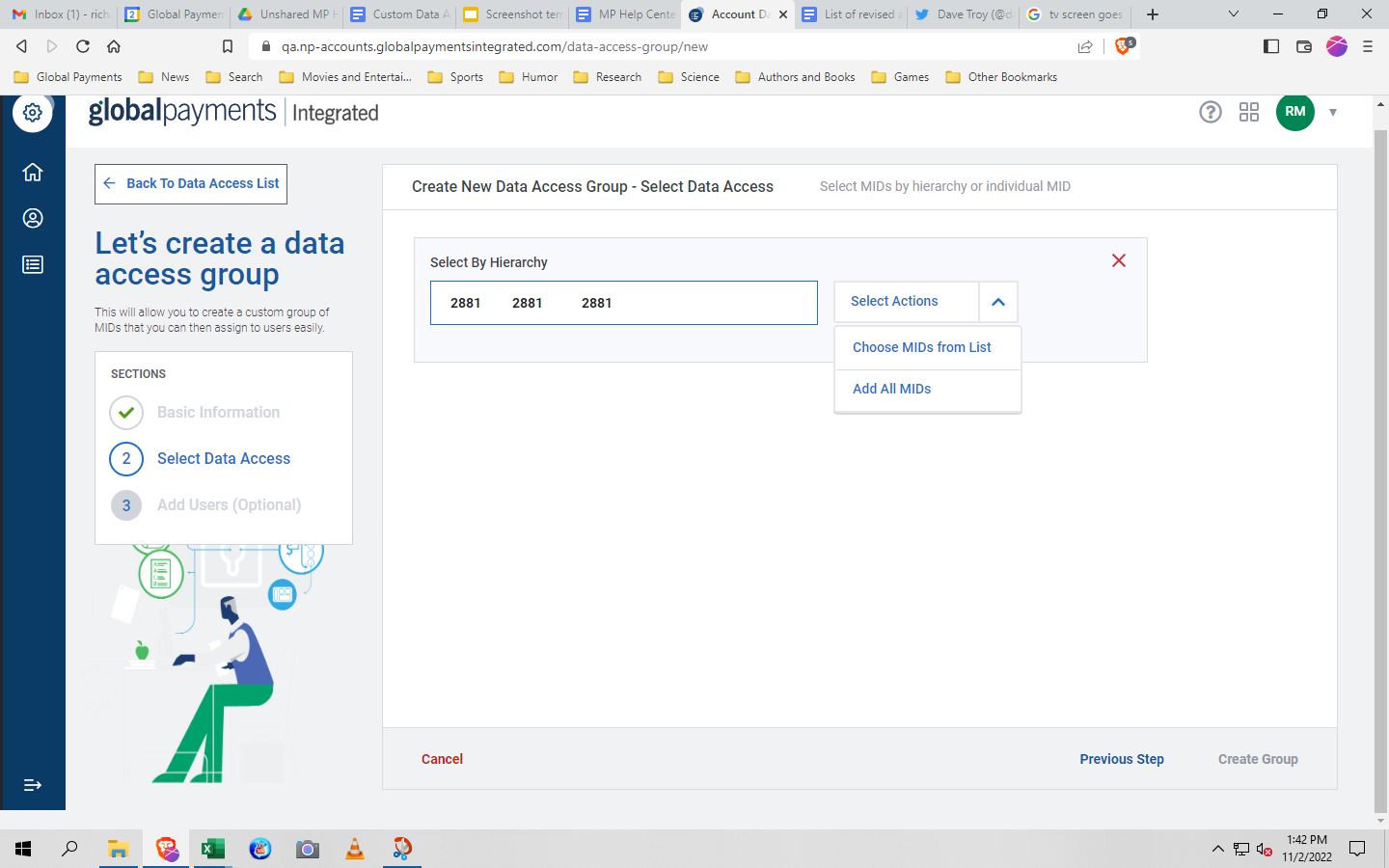Close the Account Data browser tab
Image resolution: width=1389 pixels, height=868 pixels.
[x=783, y=14]
